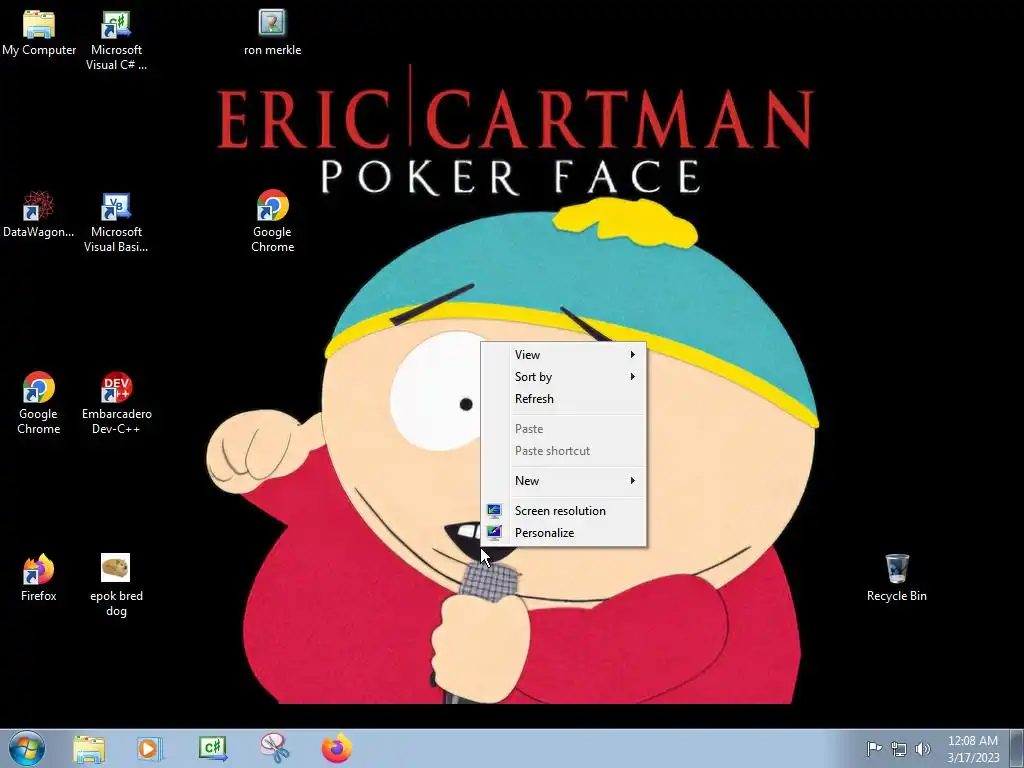
Task: Expand the arrow next to New
Action: (632, 481)
